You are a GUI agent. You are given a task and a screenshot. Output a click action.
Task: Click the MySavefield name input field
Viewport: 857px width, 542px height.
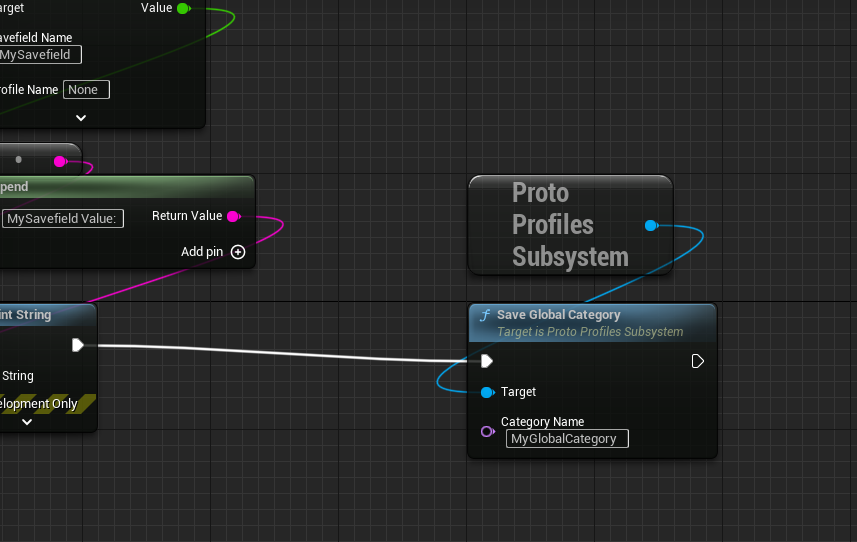point(40,55)
